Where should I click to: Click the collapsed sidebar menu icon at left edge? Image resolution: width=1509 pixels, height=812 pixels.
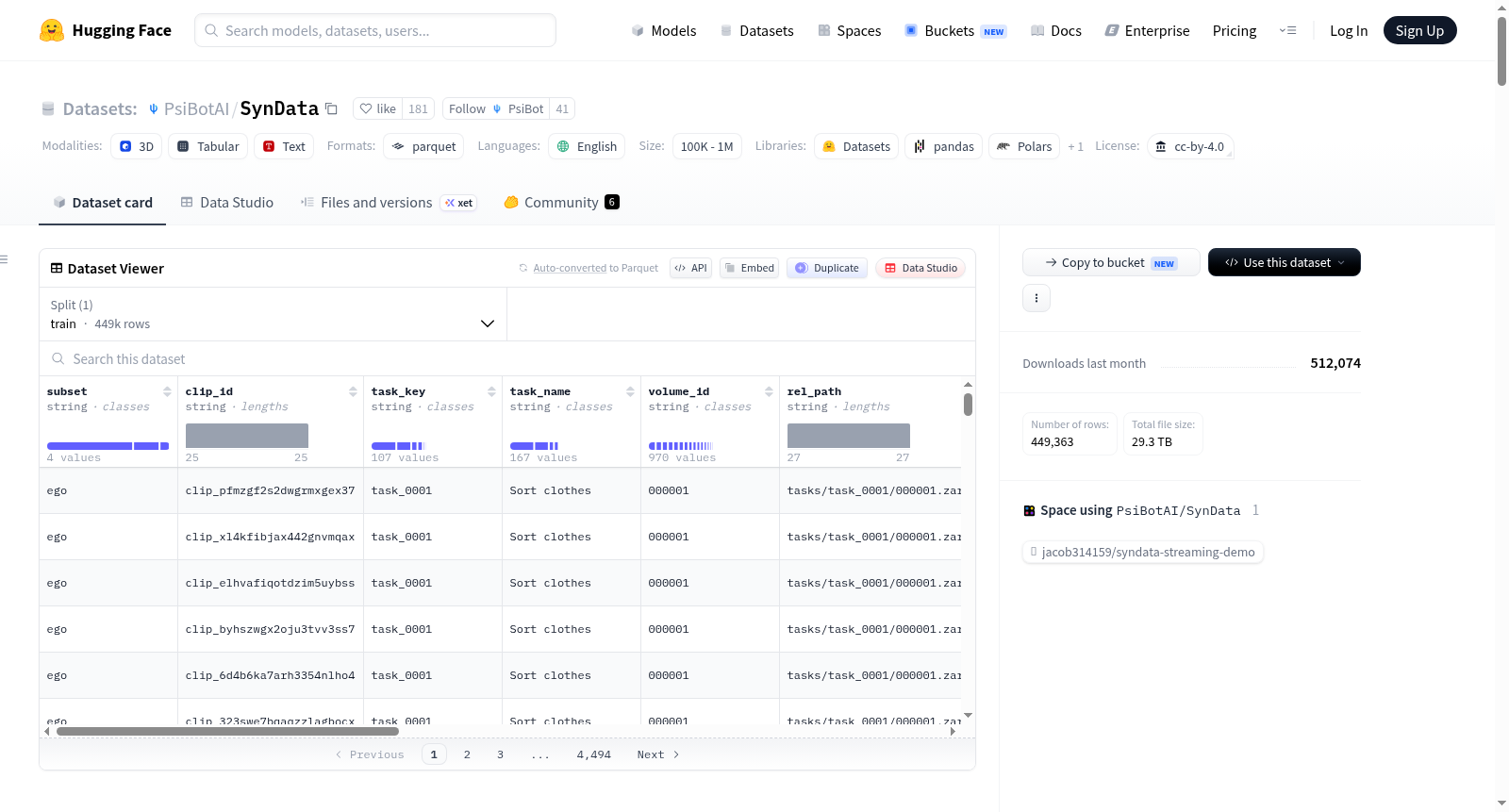[4, 259]
